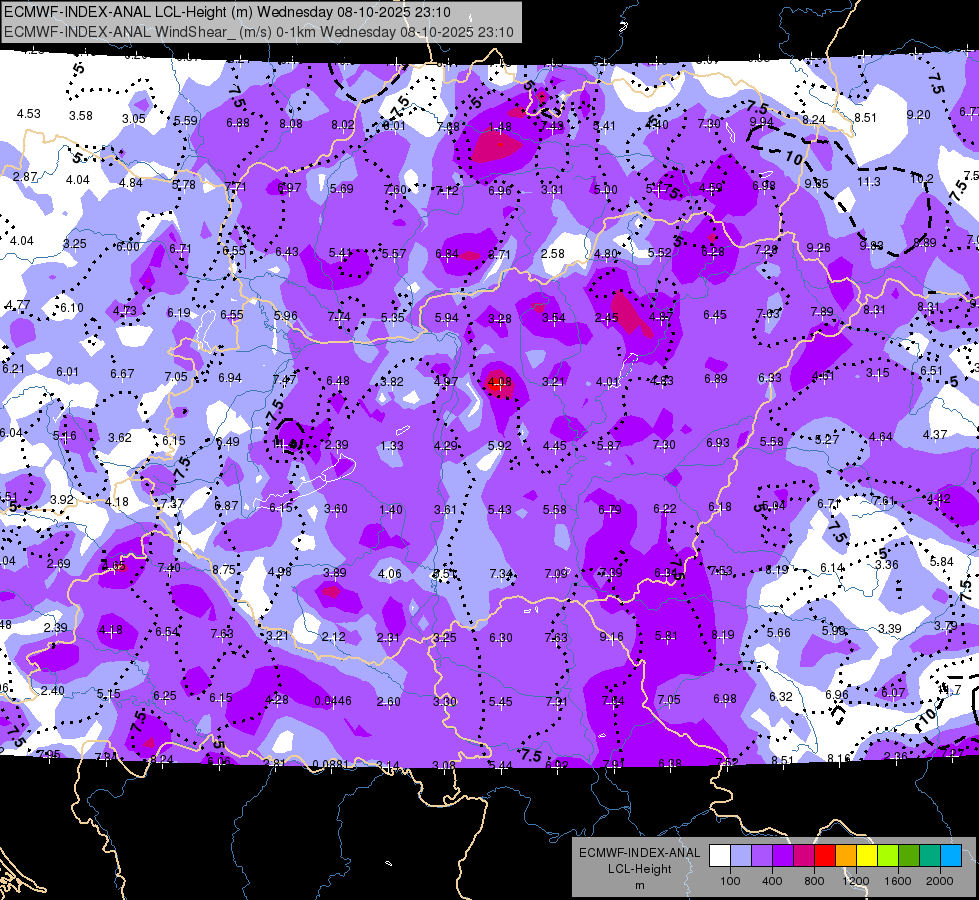Click the dark green legend swatch
The width and height of the screenshot is (979, 900).
[x=908, y=855]
